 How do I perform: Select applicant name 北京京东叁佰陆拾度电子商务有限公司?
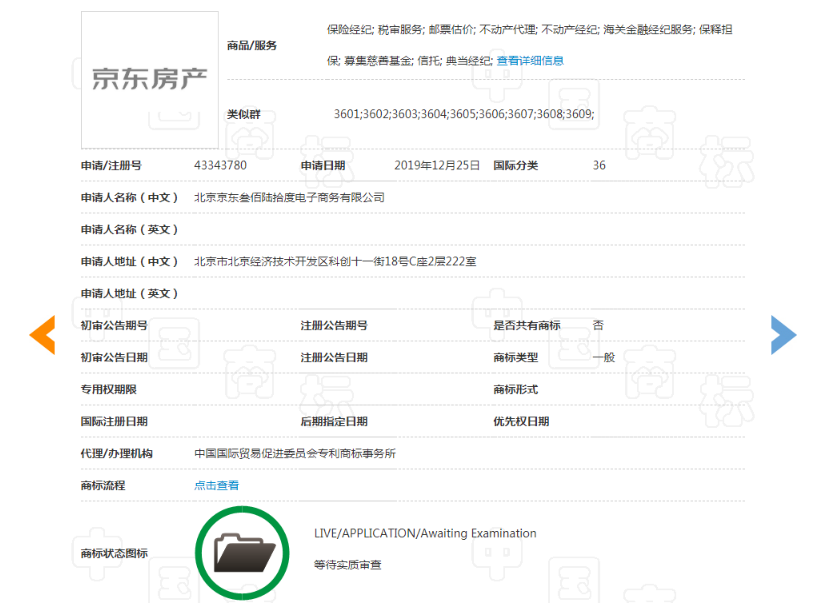[x=289, y=197]
